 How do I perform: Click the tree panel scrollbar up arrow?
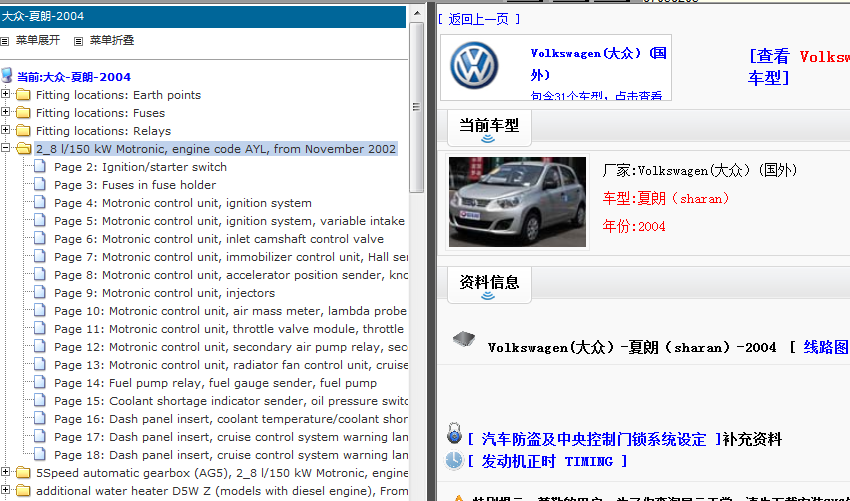tap(416, 13)
